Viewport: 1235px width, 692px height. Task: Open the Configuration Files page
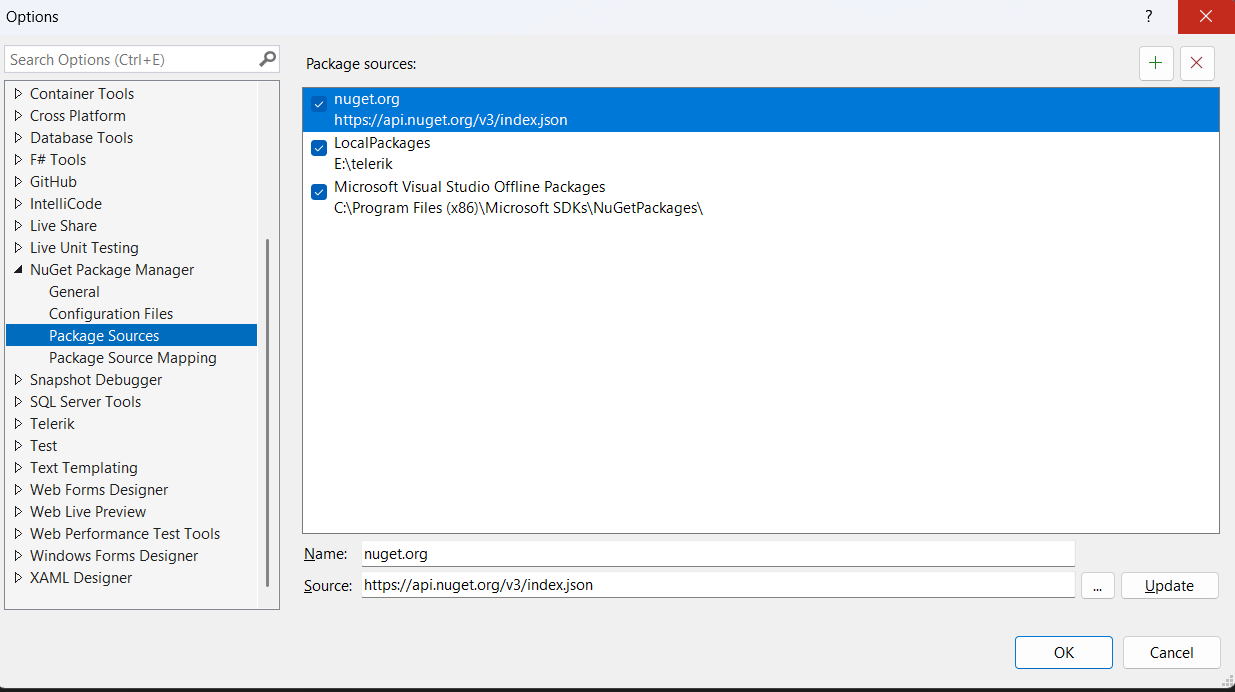111,314
